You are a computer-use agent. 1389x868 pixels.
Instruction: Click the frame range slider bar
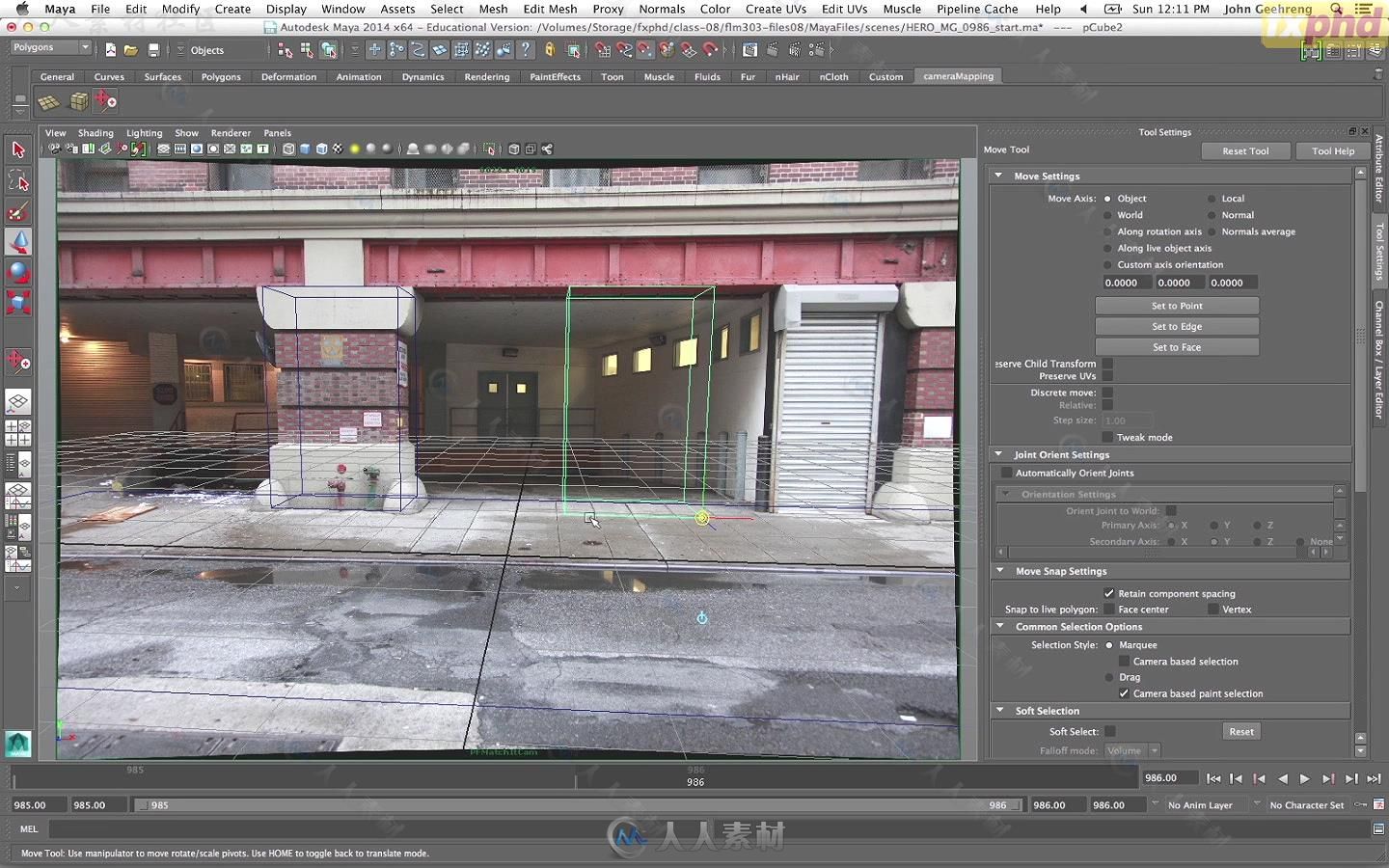point(577,804)
